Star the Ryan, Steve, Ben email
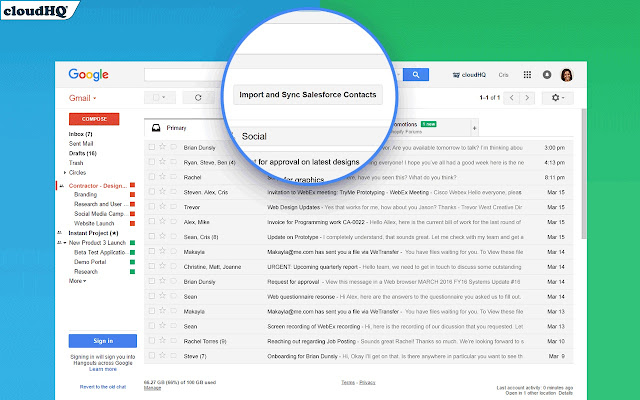Image resolution: width=640 pixels, height=400 pixels. (162, 162)
